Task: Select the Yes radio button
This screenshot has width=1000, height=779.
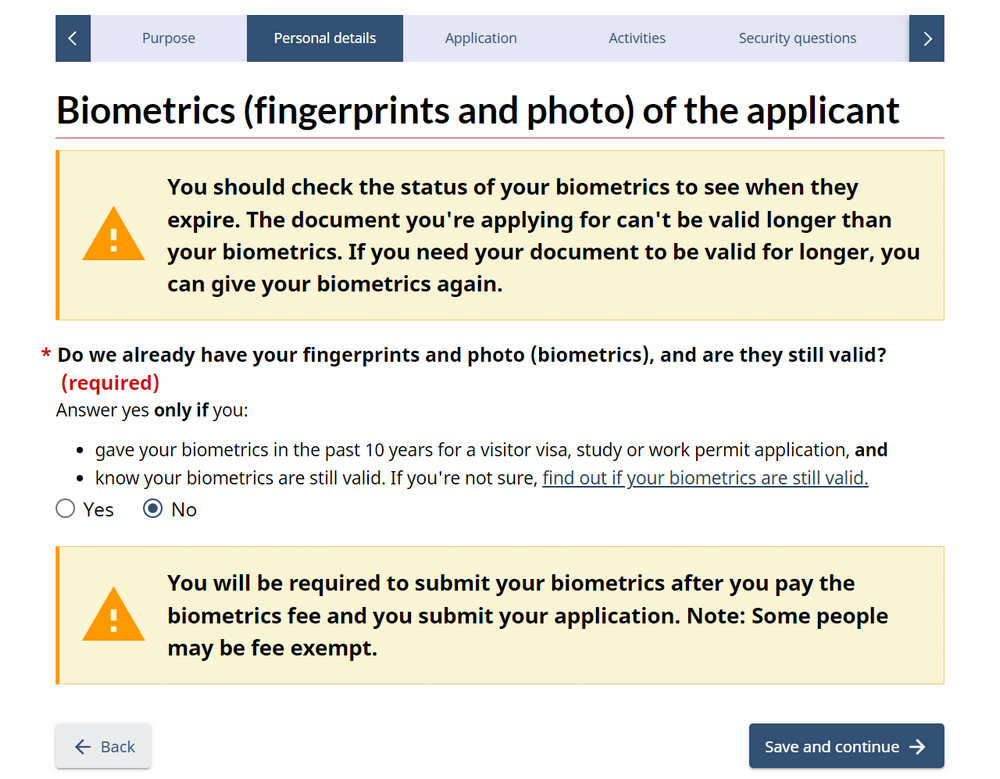Action: pyautogui.click(x=66, y=509)
